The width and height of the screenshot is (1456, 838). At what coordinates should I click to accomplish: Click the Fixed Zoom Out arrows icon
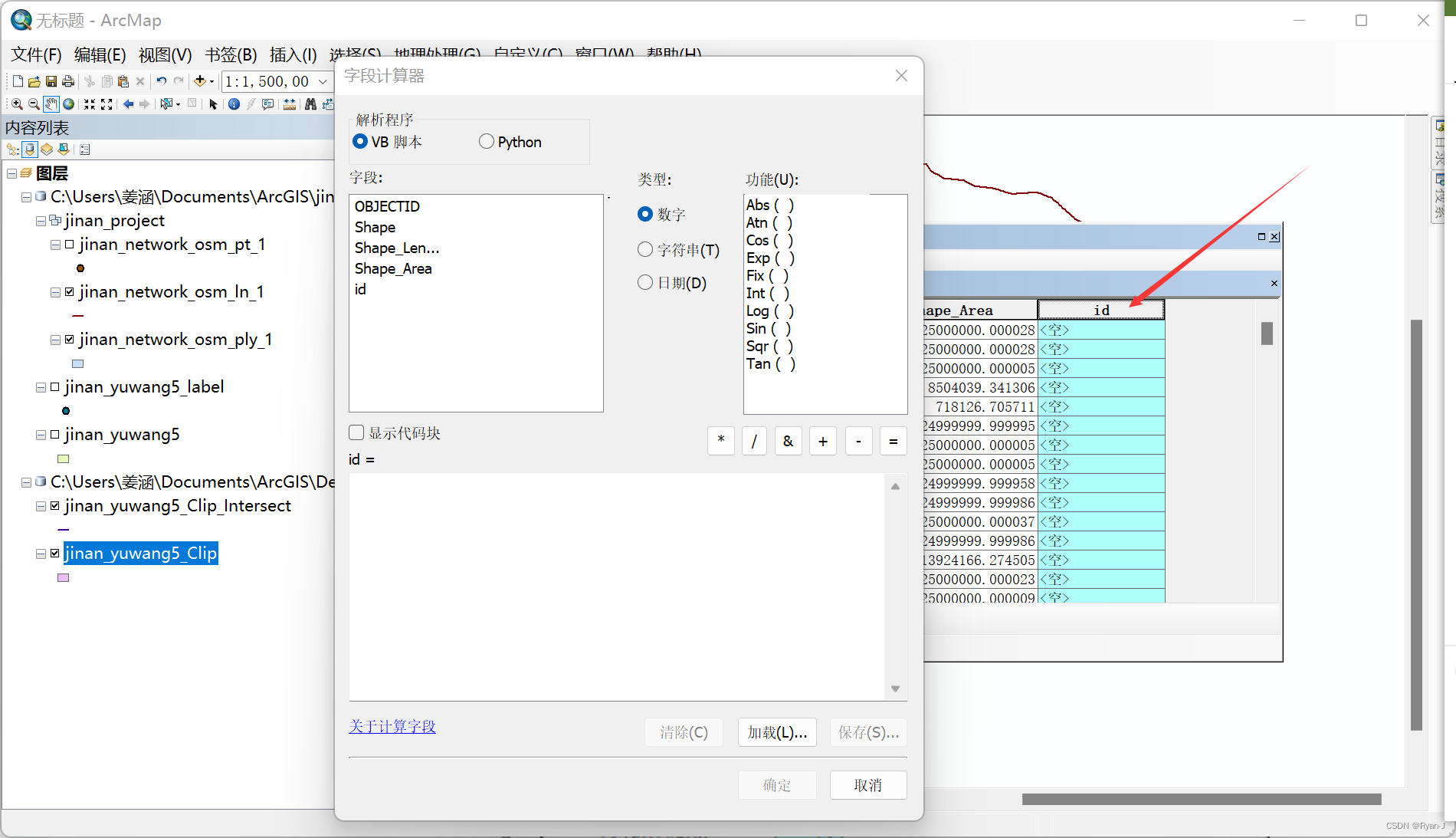[107, 104]
